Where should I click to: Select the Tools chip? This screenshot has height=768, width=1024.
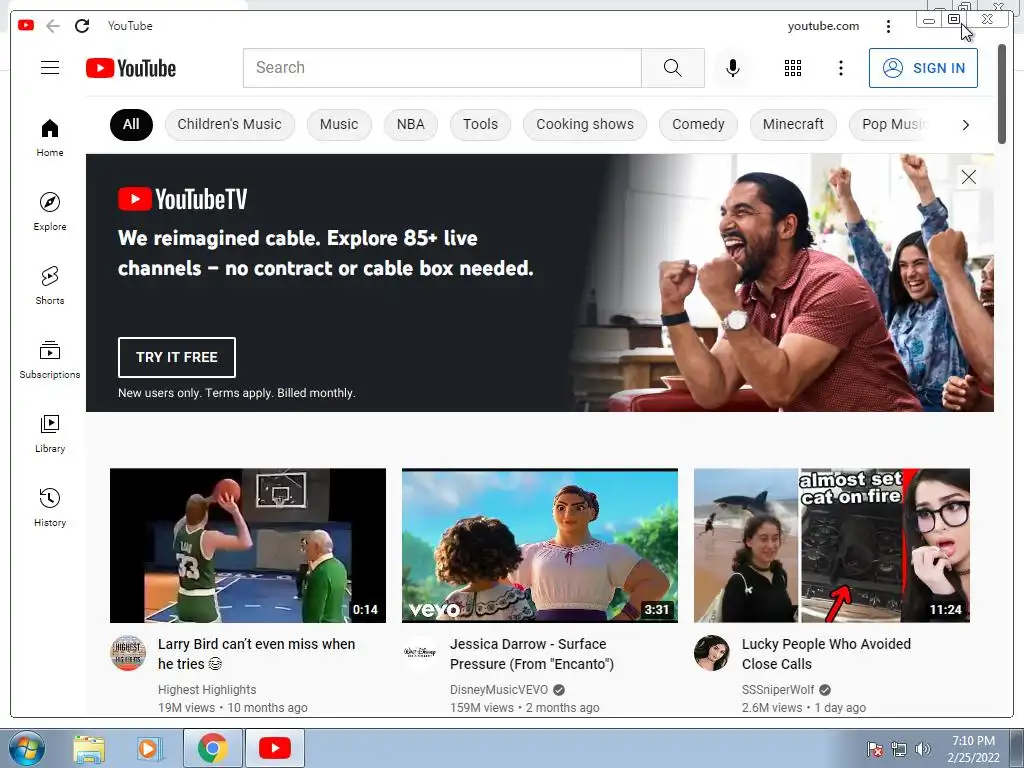pyautogui.click(x=481, y=124)
